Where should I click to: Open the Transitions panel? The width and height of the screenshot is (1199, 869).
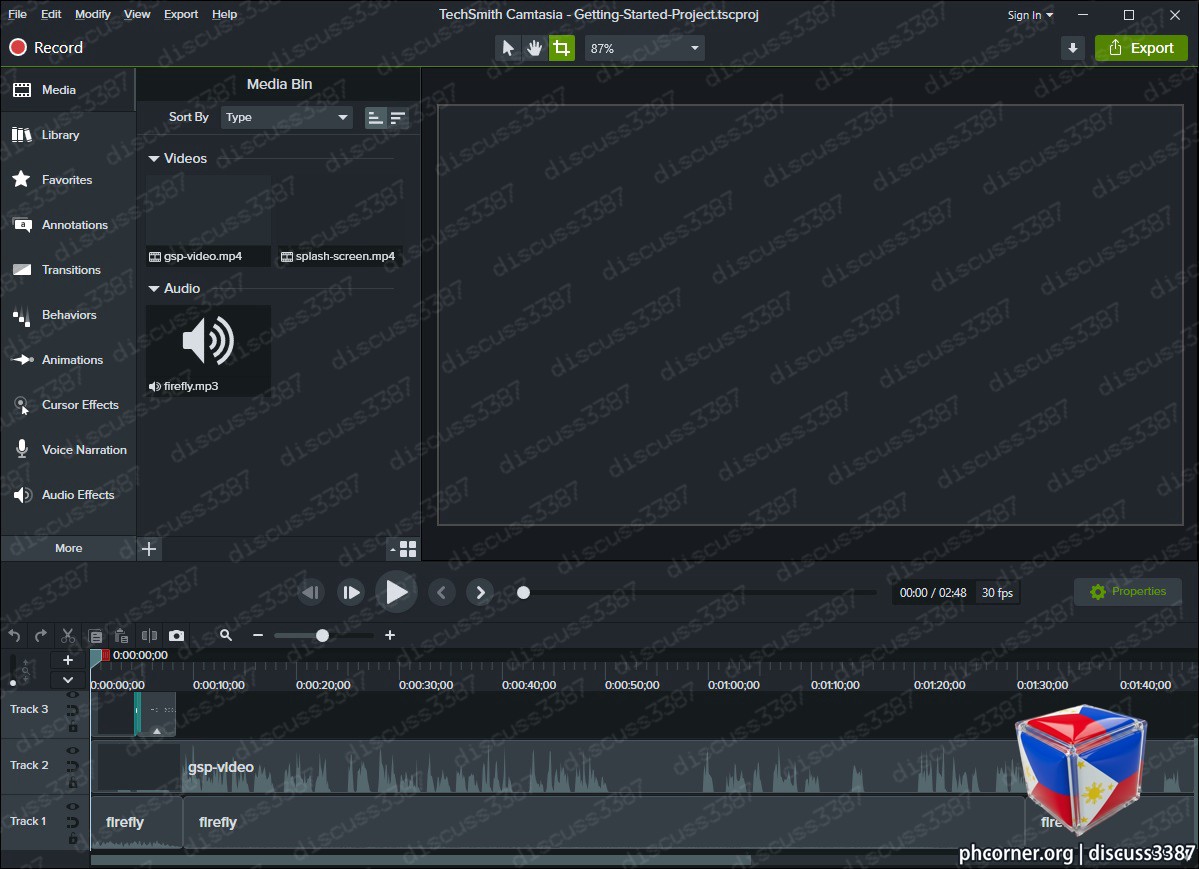tap(67, 270)
